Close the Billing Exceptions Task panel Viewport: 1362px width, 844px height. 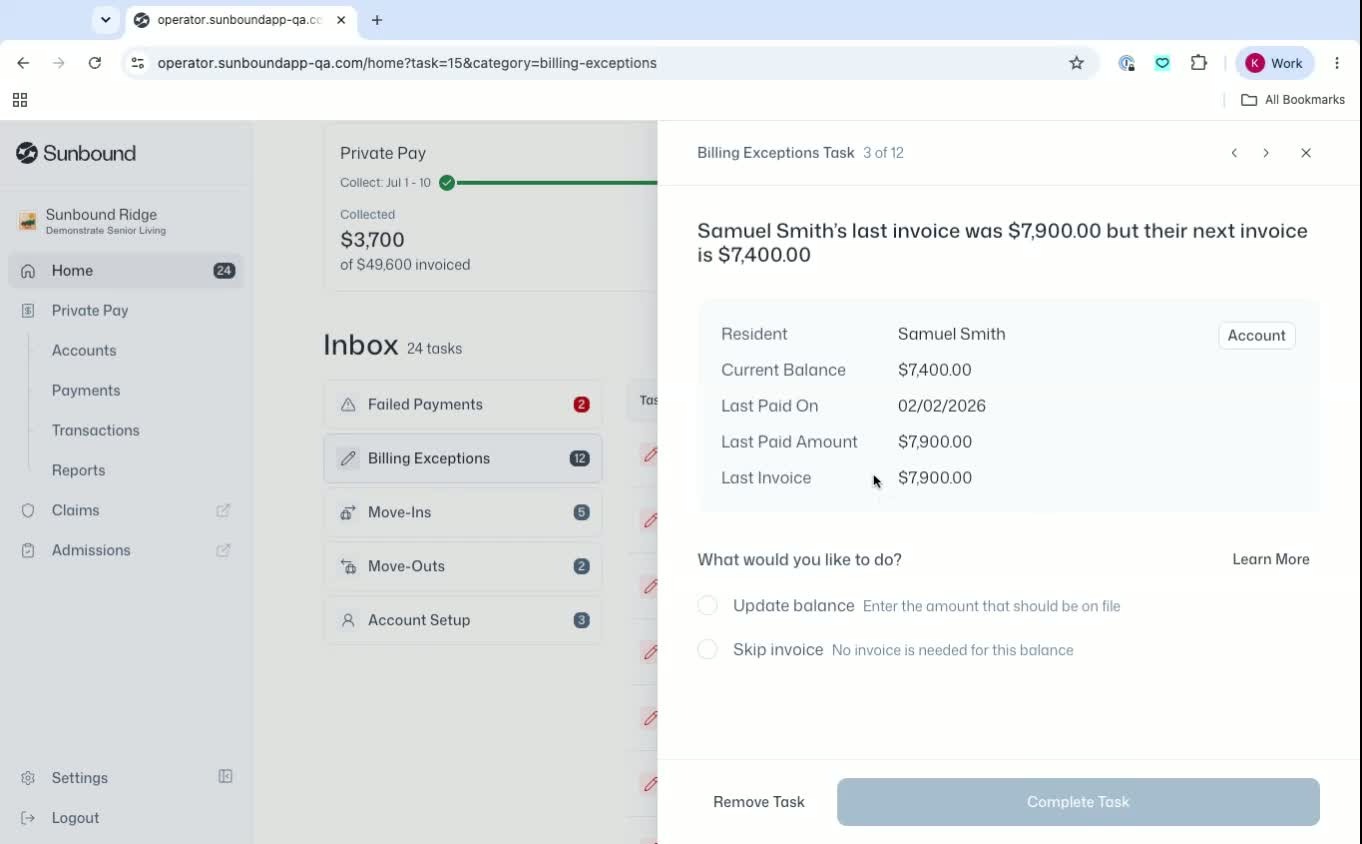point(1306,153)
